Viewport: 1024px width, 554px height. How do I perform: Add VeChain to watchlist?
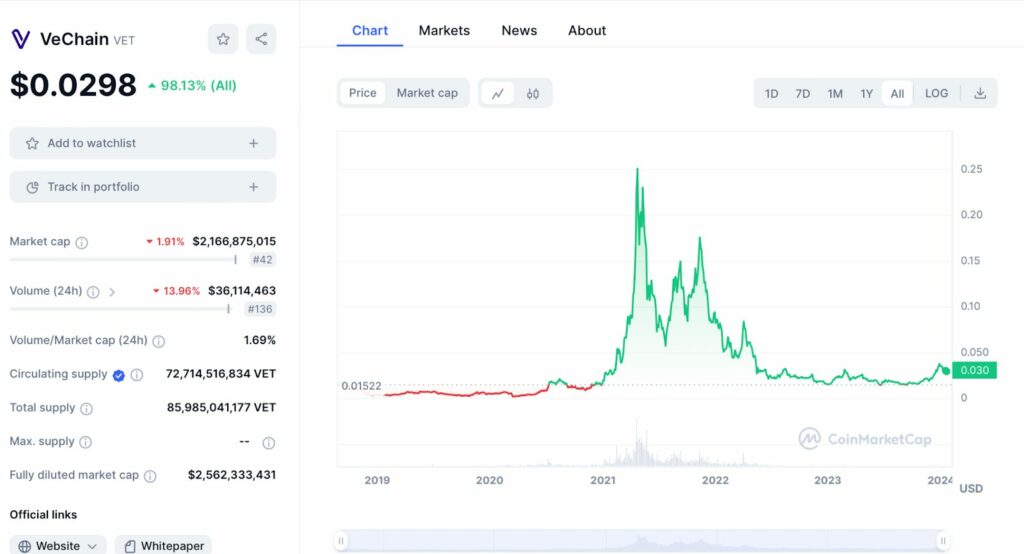(x=142, y=143)
